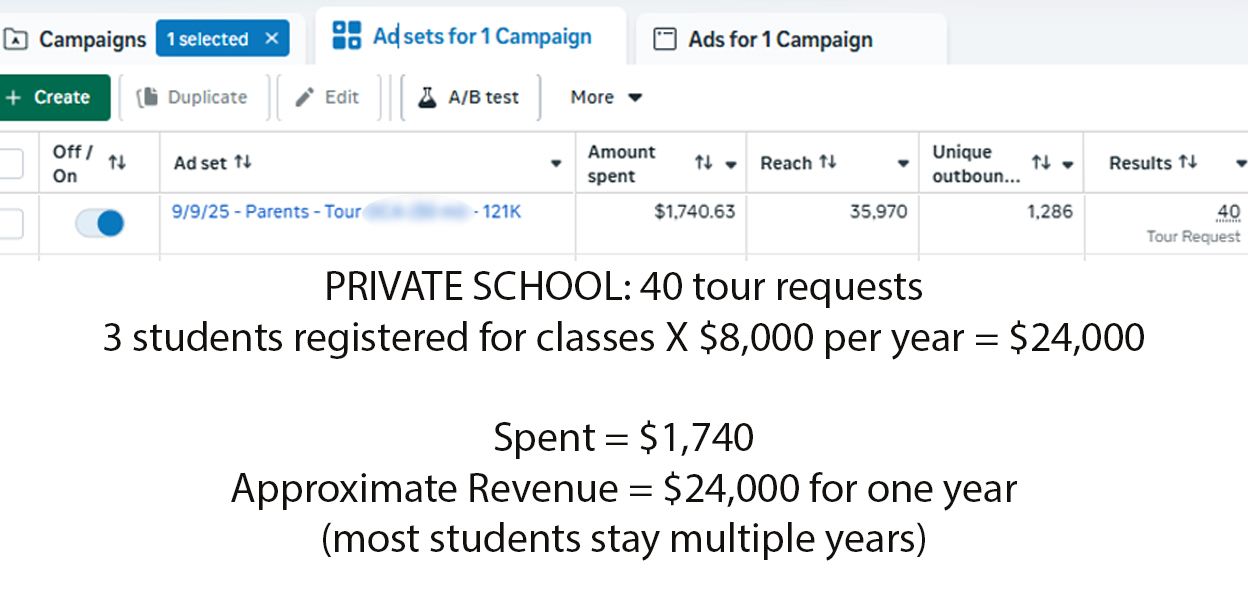Click the Campaigns folder icon

[x=15, y=40]
